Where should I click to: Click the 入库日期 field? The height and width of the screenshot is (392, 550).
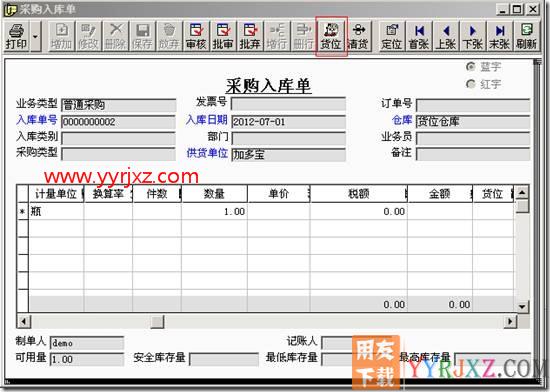(x=288, y=122)
